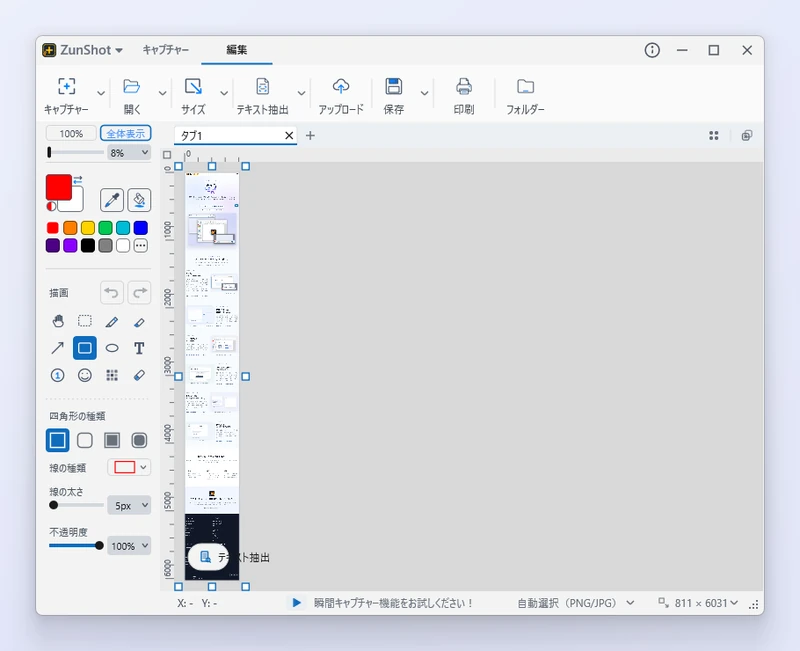800x651 pixels.
Task: Pick the eraser tool in the bottom tool row
Action: click(139, 375)
